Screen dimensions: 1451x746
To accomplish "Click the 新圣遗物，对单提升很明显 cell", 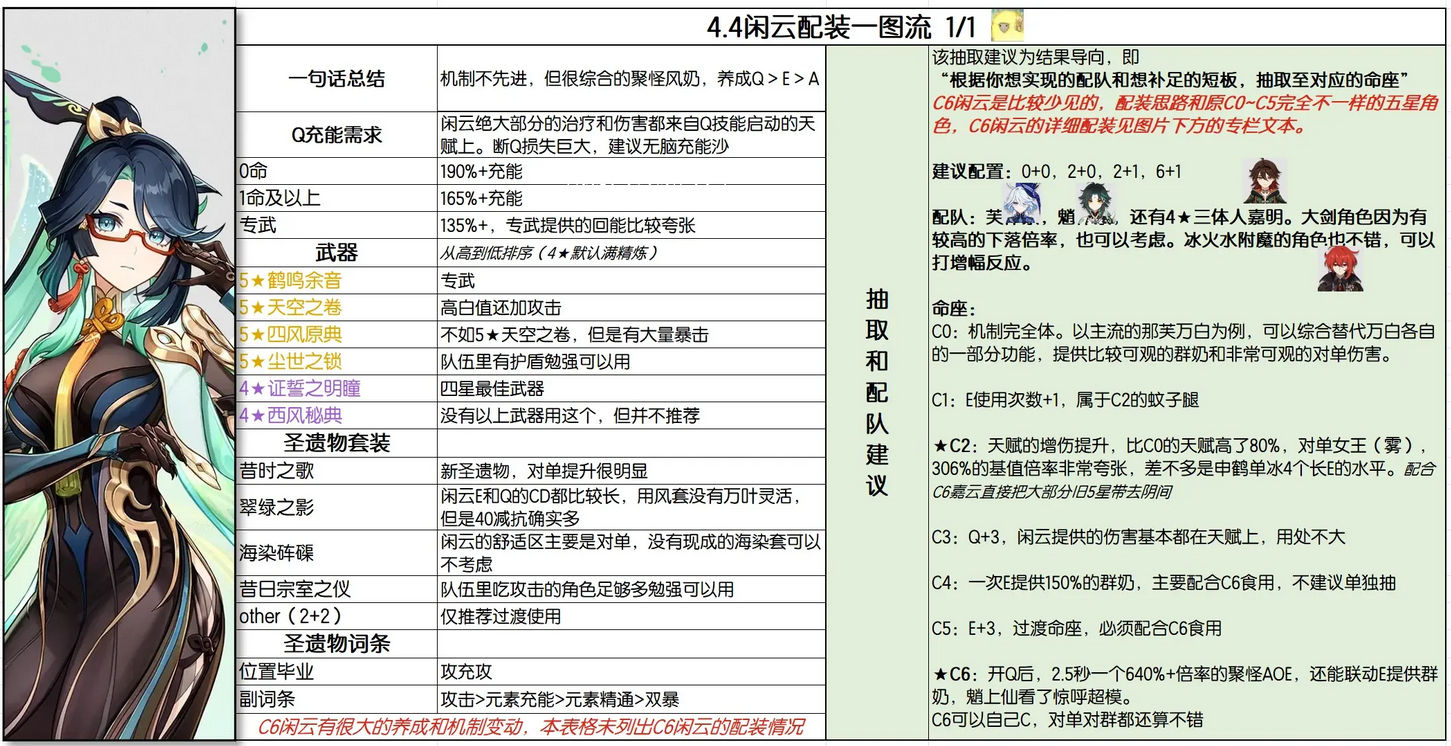I will coord(631,470).
